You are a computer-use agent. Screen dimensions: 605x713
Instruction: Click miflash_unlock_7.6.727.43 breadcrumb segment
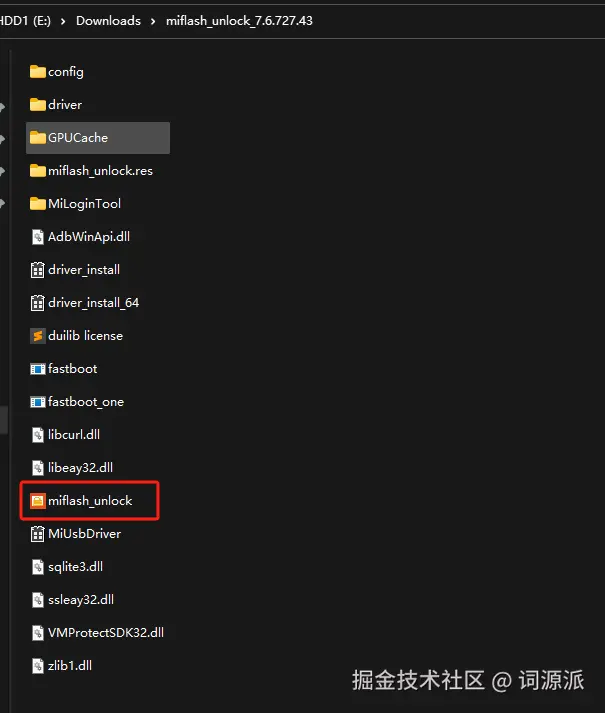tap(239, 21)
